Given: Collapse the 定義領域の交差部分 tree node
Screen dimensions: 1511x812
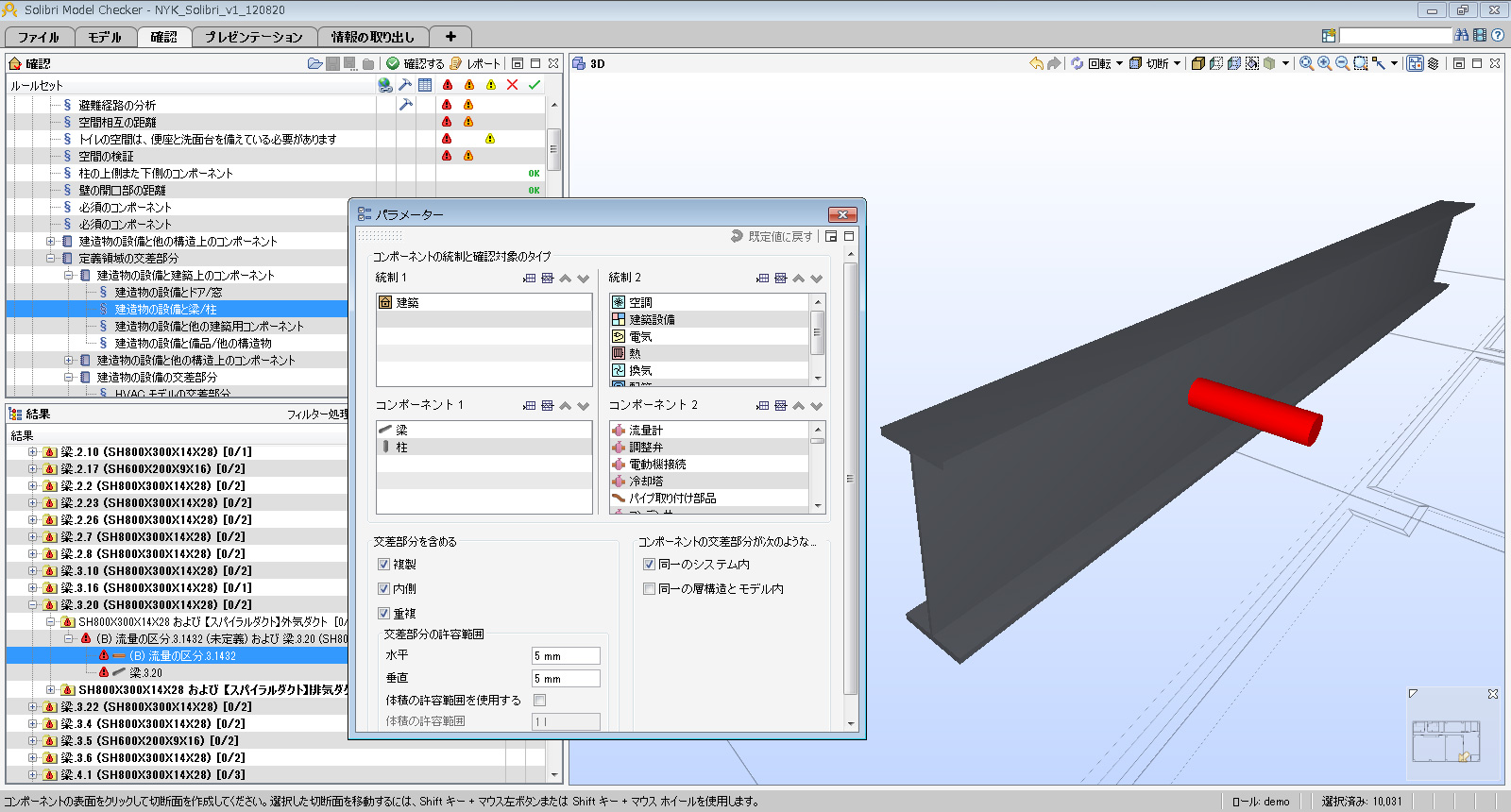Looking at the screenshot, I should [50, 258].
